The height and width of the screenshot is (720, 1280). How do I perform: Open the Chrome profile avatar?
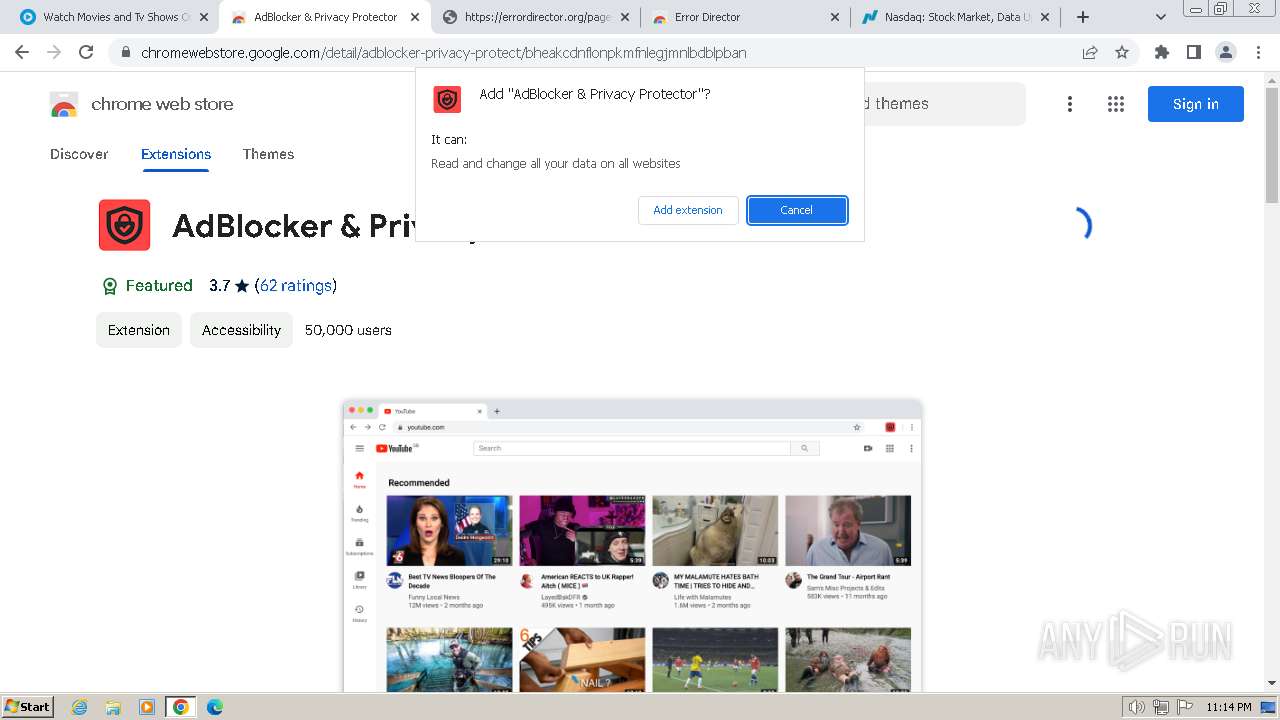(x=1225, y=52)
